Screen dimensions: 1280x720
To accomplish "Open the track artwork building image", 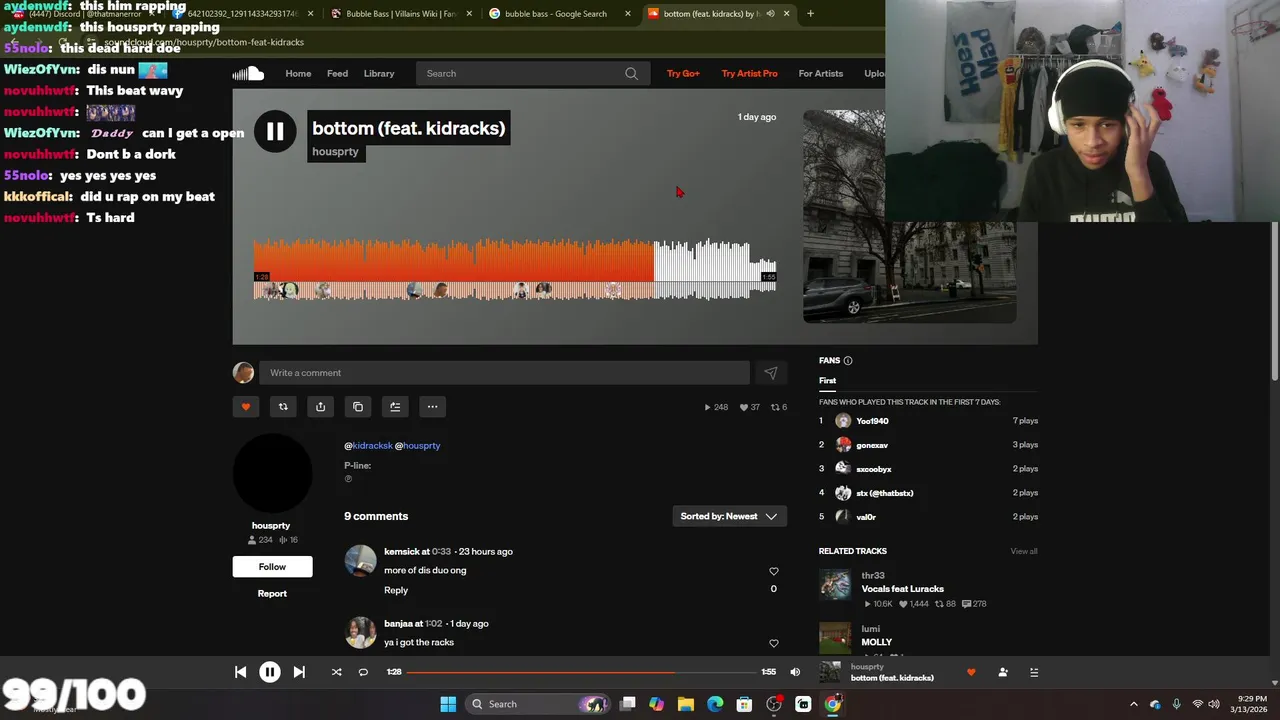I will tap(909, 216).
